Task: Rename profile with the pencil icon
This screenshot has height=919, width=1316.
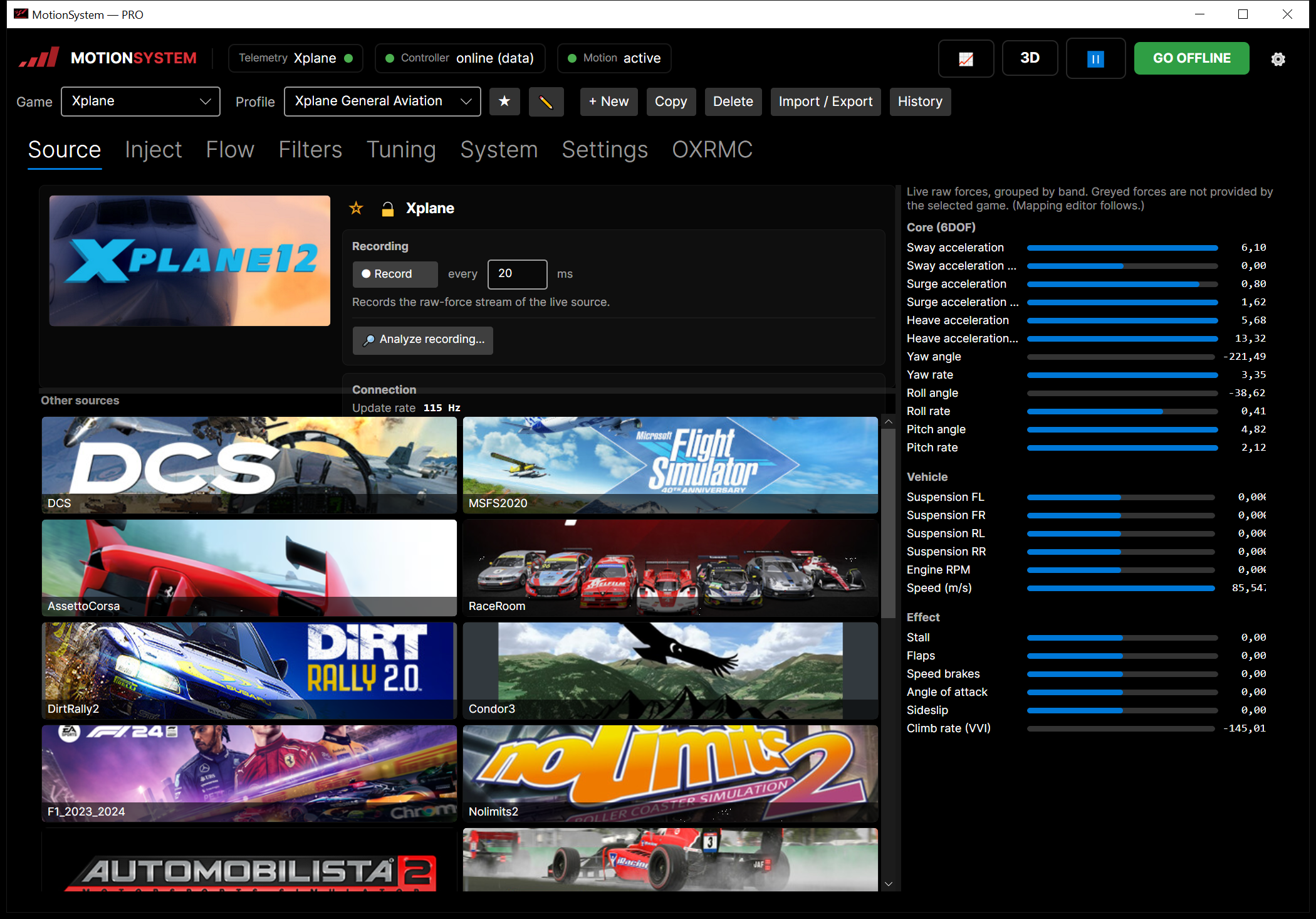Action: [546, 102]
